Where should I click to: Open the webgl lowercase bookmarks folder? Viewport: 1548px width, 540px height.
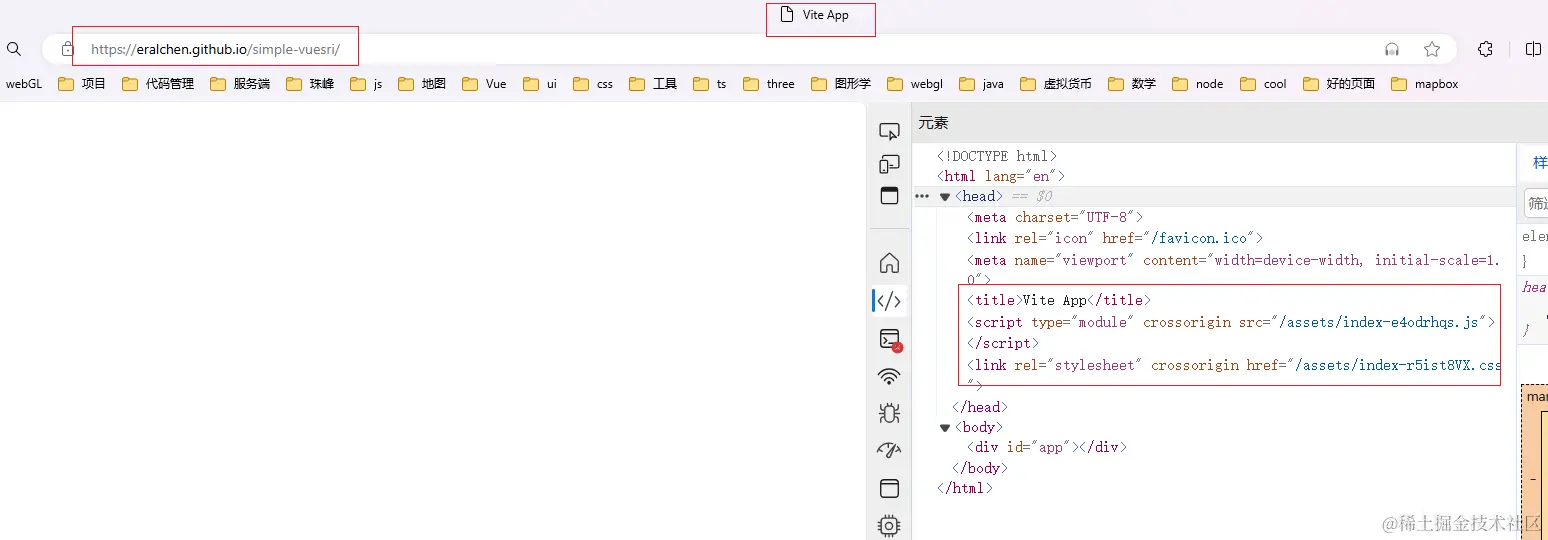tap(915, 84)
